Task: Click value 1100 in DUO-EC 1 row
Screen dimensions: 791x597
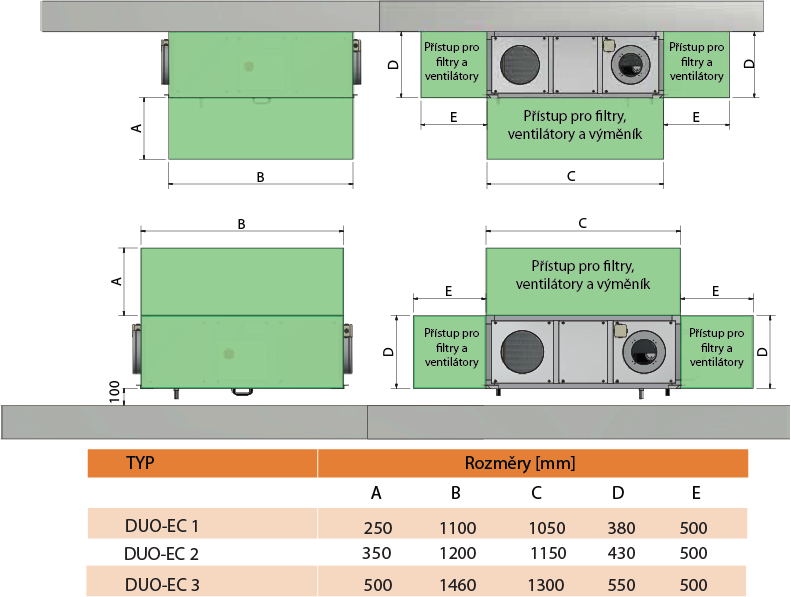Action: [x=458, y=528]
